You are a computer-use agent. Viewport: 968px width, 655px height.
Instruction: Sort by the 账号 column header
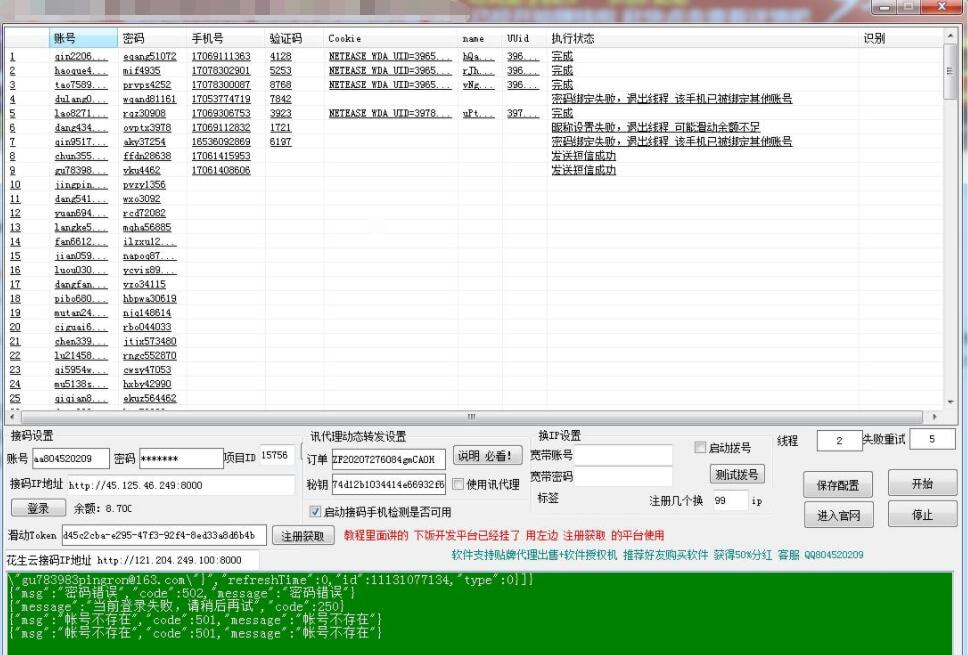click(x=65, y=38)
